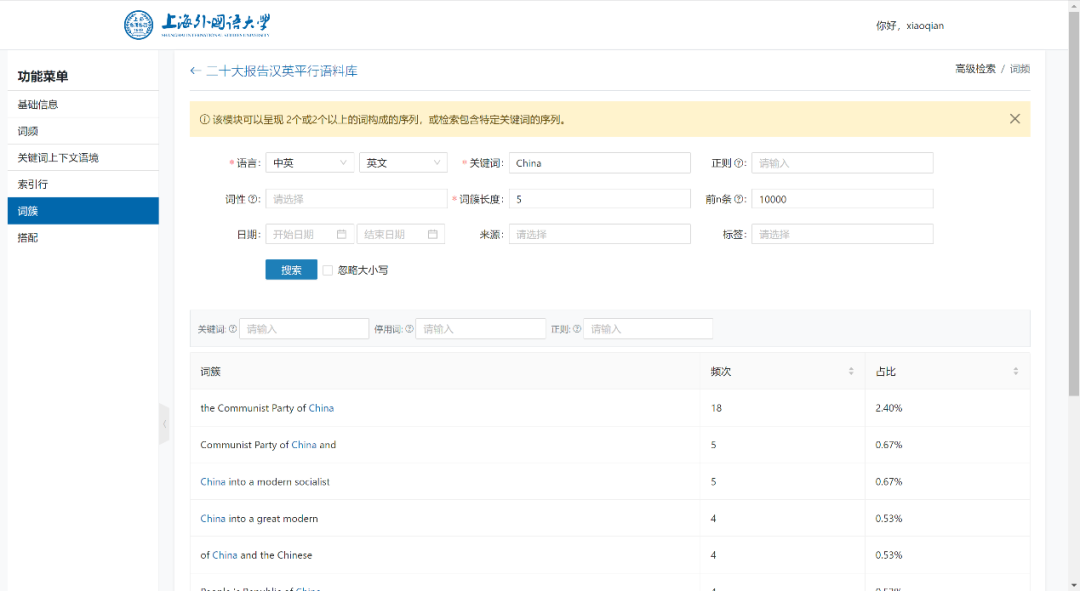Go back using the left arrow icon

click(x=196, y=71)
